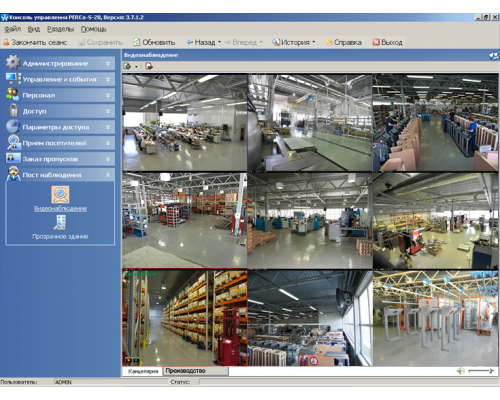Click the PERCo app title icon
Screen dimensions: 500x400
(x=4, y=18)
